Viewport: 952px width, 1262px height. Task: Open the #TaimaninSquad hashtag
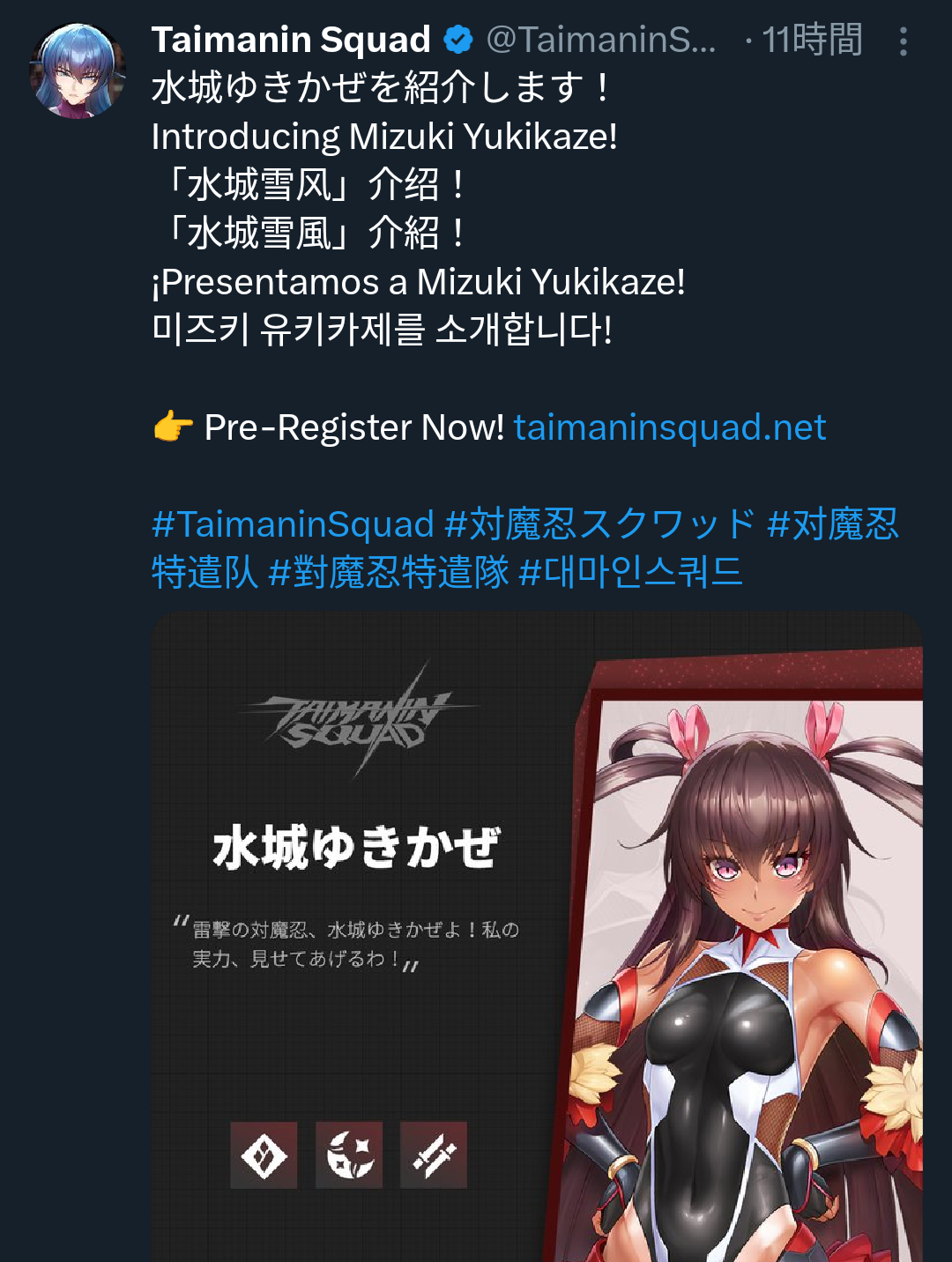[x=293, y=524]
